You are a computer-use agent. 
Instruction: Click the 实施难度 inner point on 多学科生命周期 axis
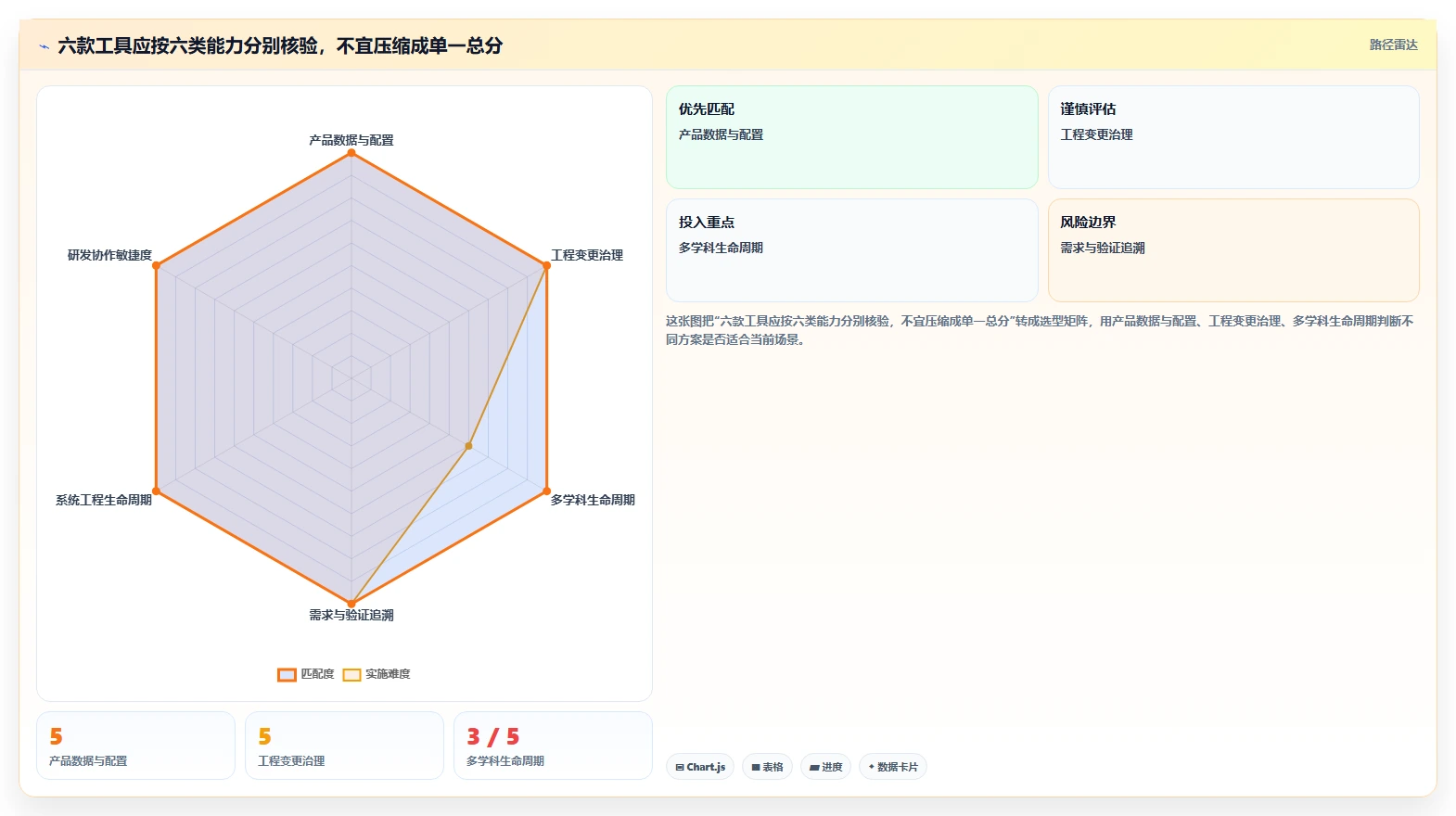[x=468, y=446]
